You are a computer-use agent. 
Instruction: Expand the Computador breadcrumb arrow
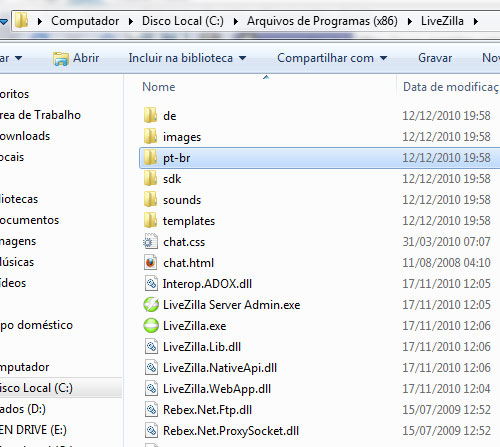[131, 21]
